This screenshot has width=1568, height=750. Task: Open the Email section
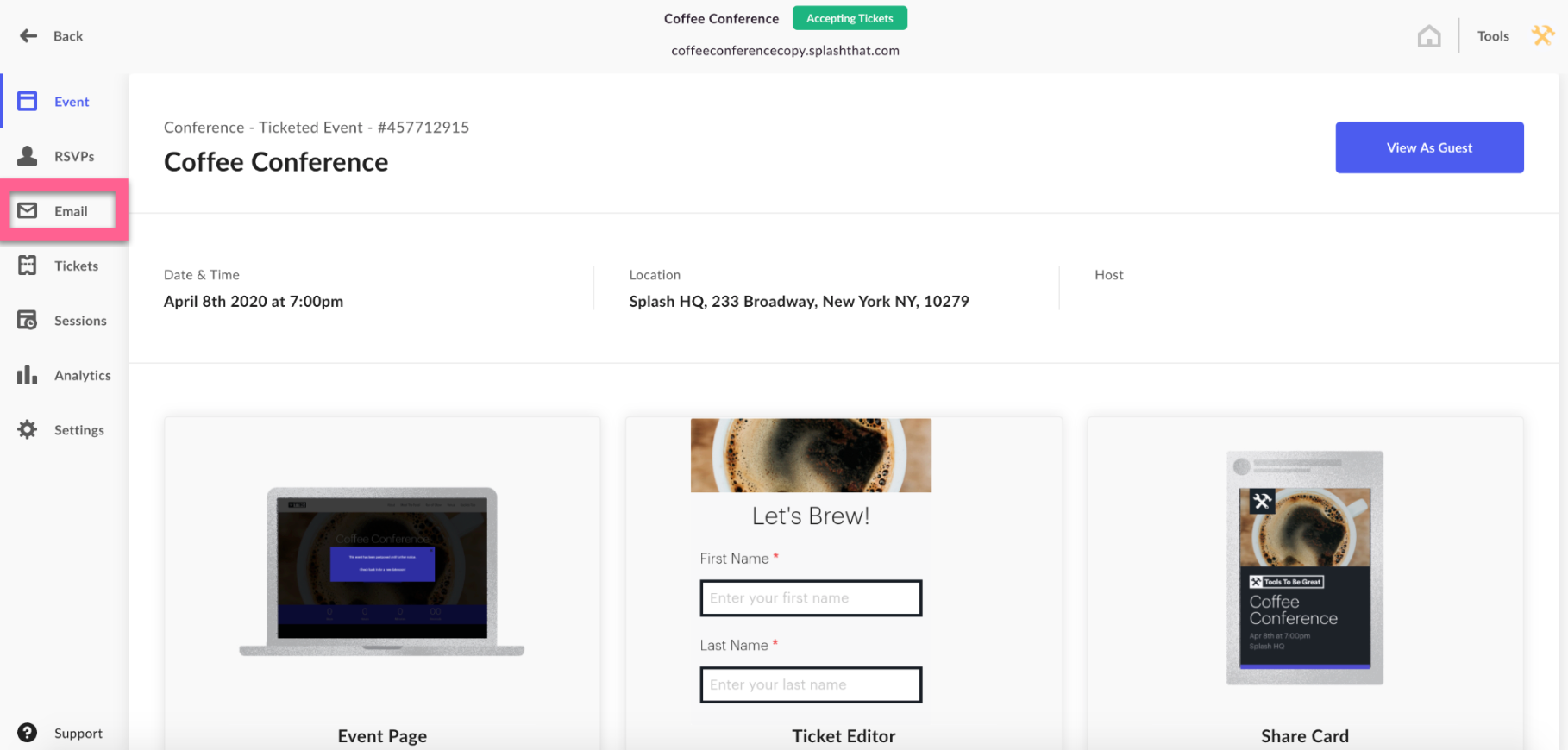(x=71, y=211)
